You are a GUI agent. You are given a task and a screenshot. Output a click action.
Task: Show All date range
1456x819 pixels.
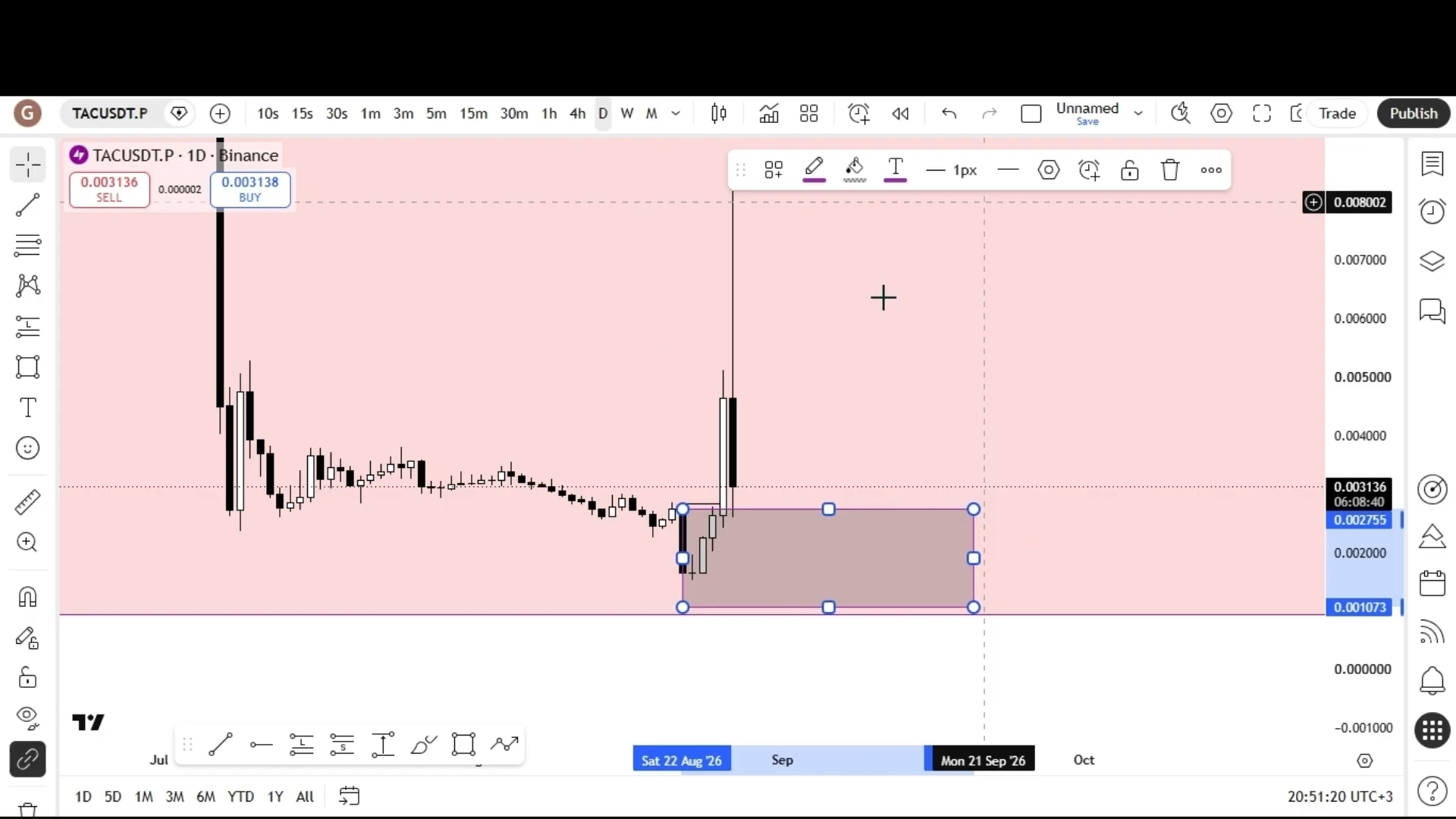305,796
